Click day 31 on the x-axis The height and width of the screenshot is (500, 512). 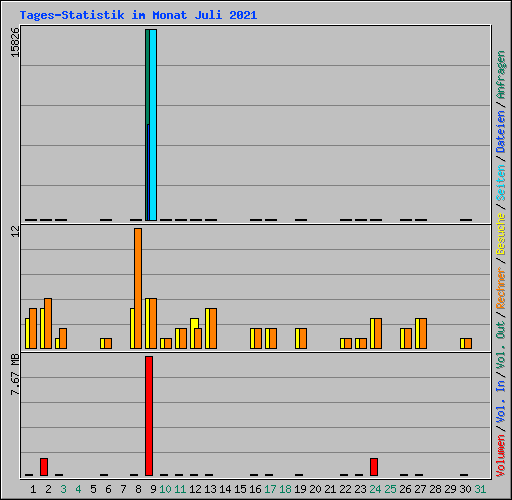(x=480, y=489)
